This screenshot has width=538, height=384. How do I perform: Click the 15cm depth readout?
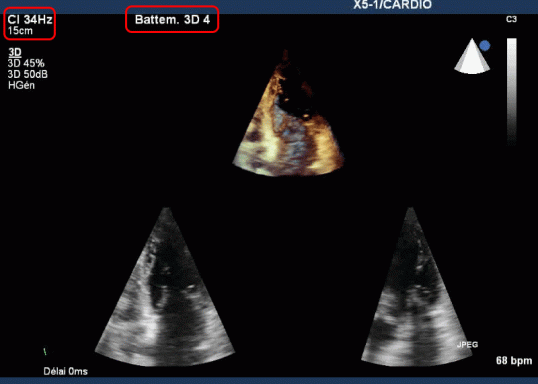point(20,31)
